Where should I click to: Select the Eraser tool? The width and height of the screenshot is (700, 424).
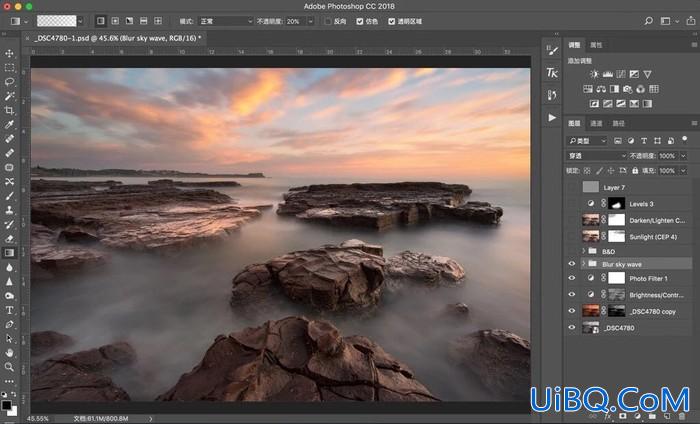tap(9, 238)
